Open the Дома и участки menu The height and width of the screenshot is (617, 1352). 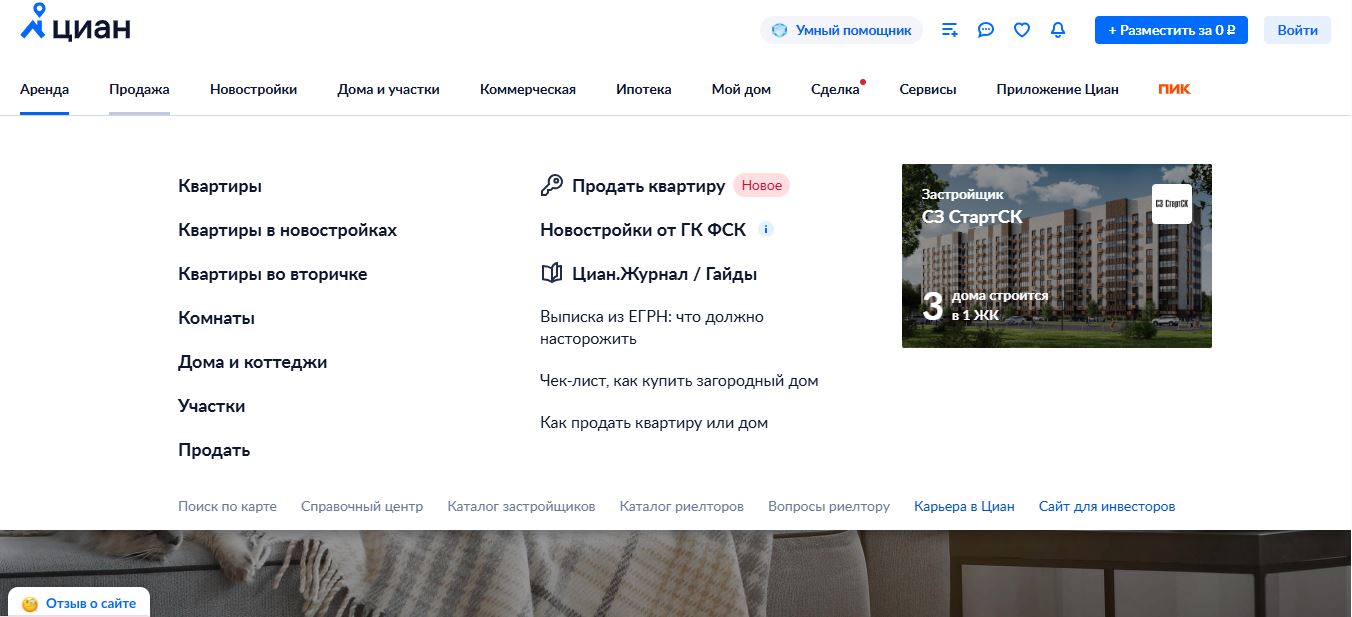(x=388, y=89)
